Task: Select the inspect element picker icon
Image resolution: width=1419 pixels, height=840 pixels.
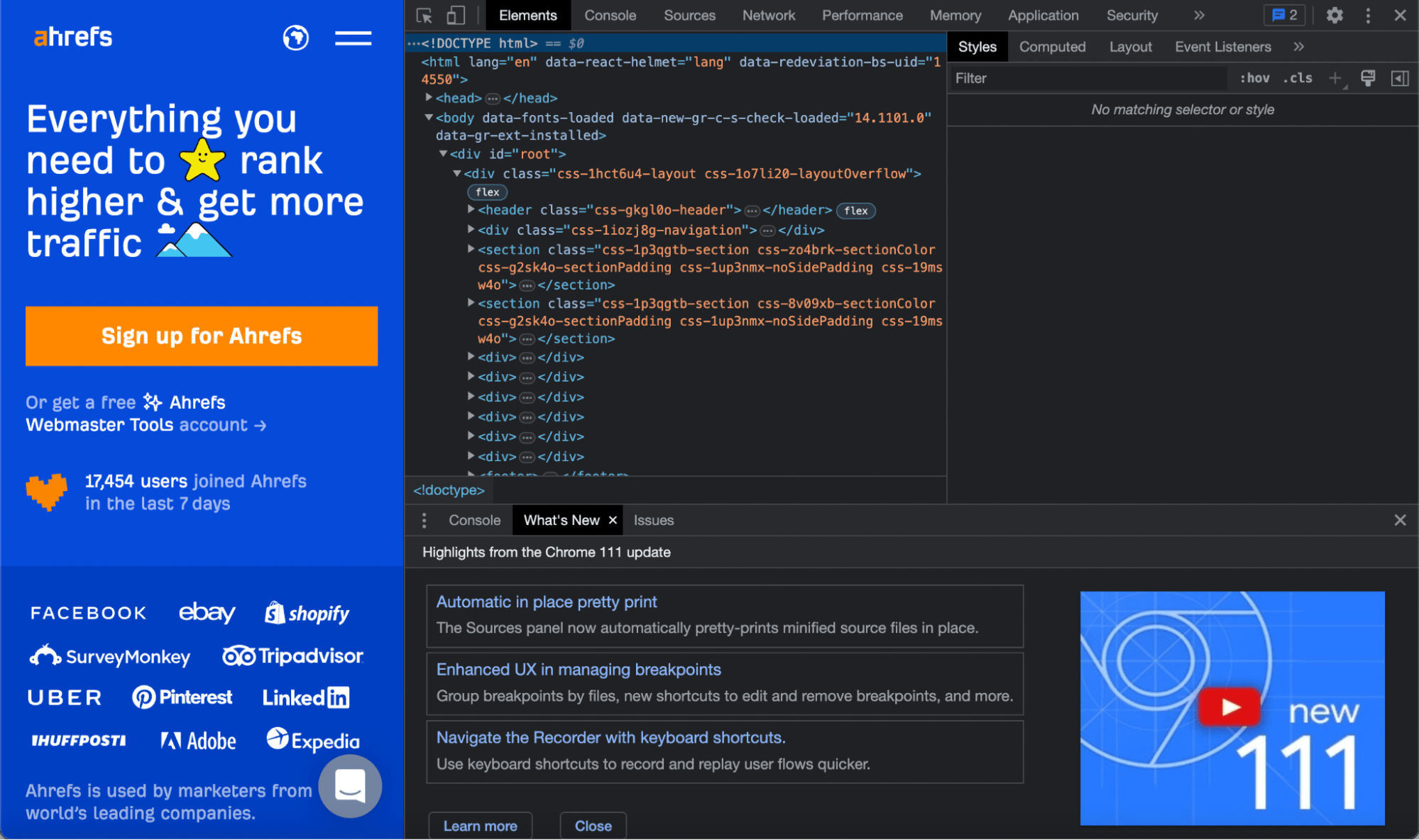Action: point(425,15)
